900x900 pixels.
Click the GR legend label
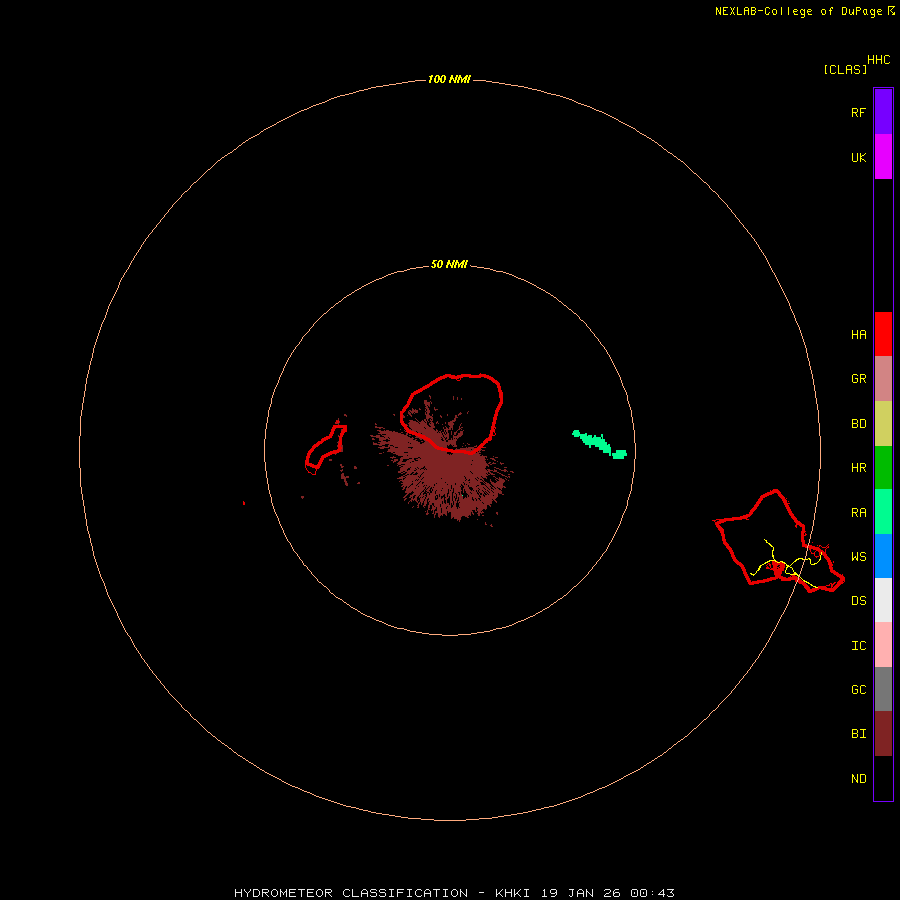click(x=858, y=379)
